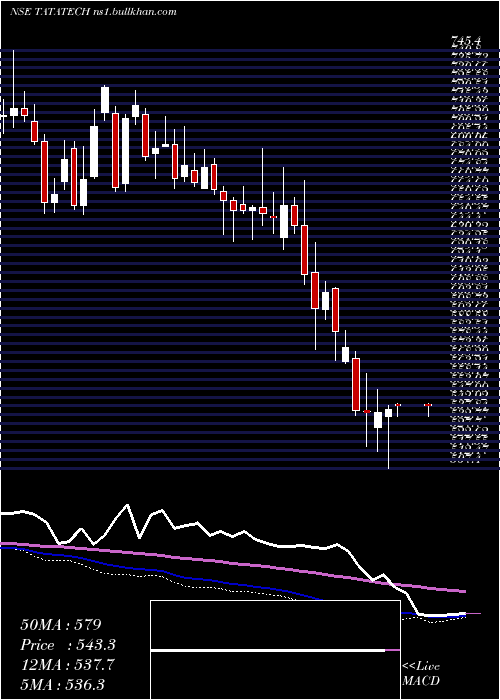Click the last red candlestick at far right
The width and height of the screenshot is (500, 700).
428,409
